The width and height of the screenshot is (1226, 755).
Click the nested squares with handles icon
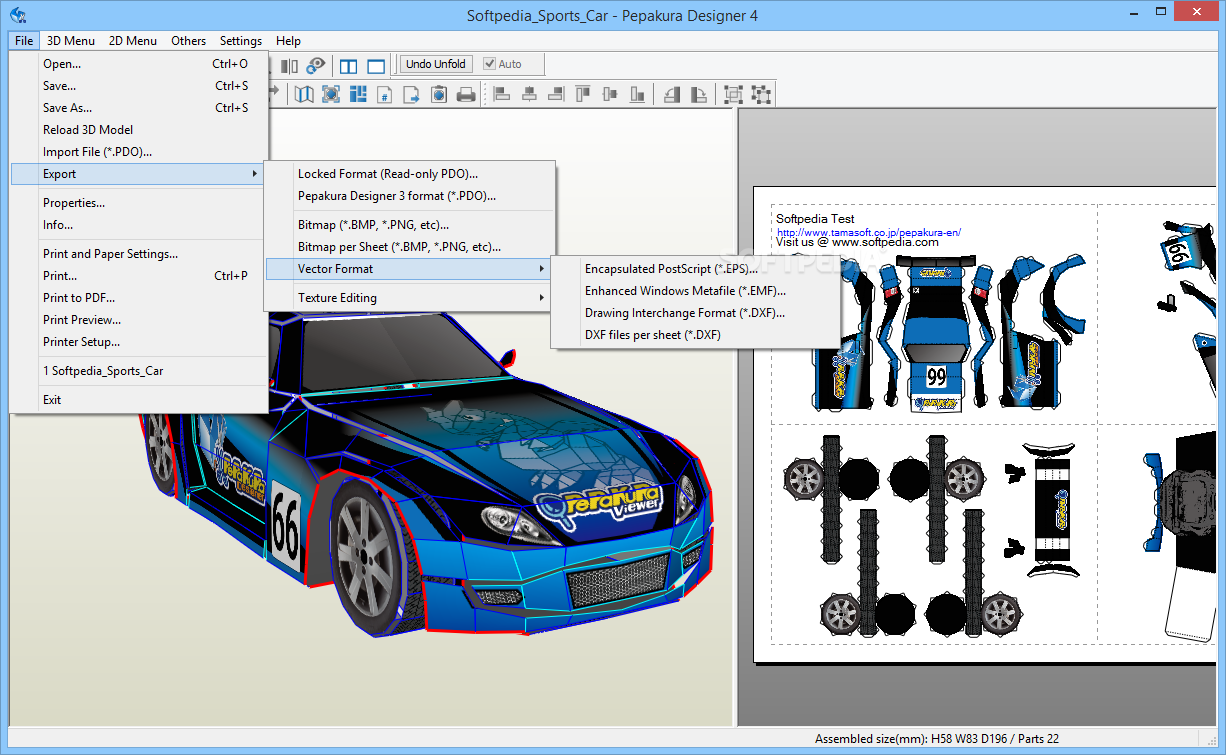click(734, 94)
